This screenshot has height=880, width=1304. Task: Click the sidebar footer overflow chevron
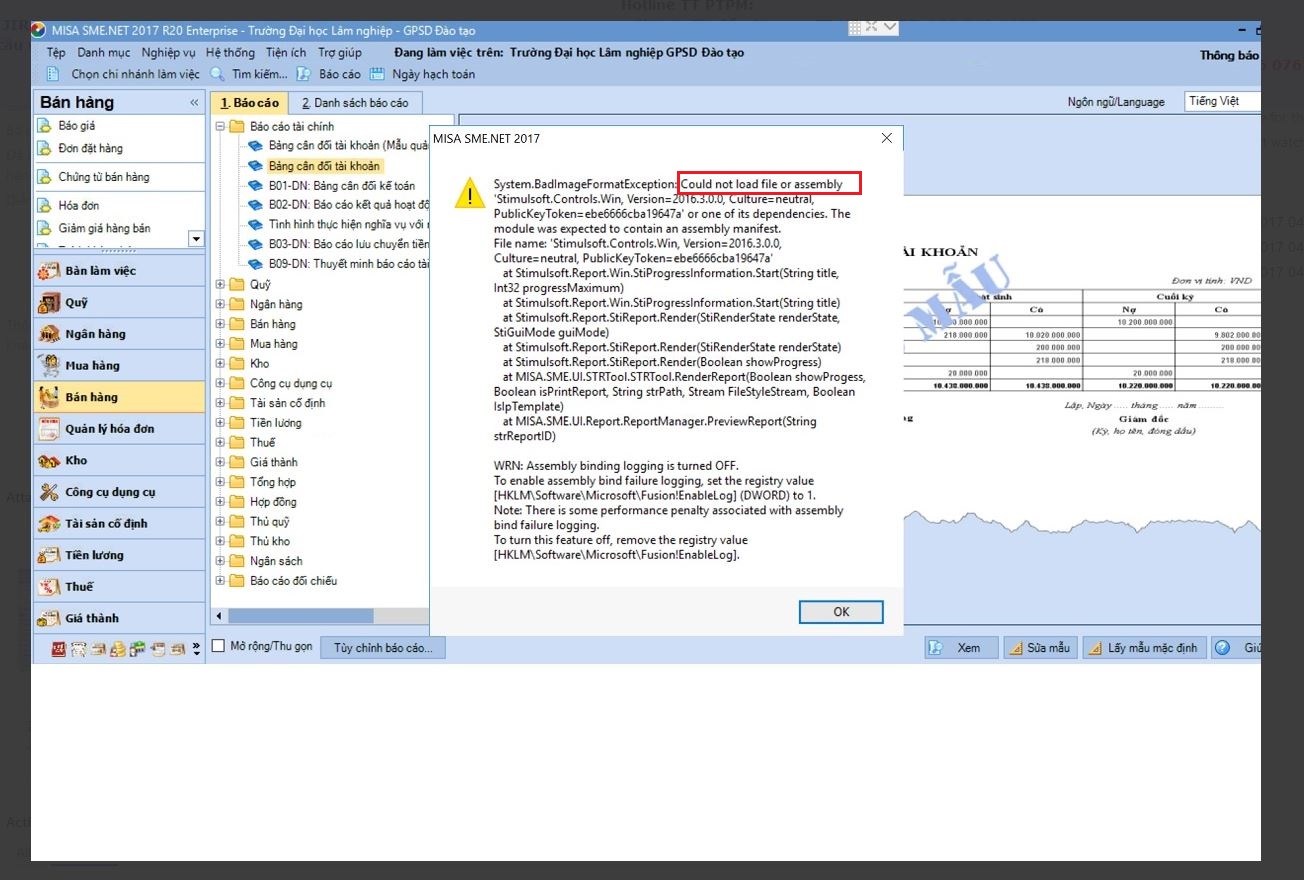click(197, 649)
